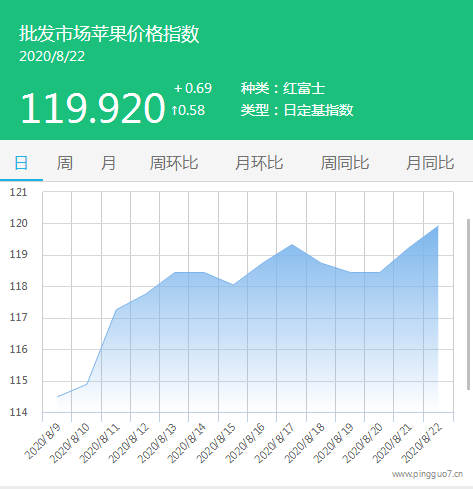473x489 pixels.
Task: Click the 2020/8/15 x-axis date label
Action: pos(216,443)
